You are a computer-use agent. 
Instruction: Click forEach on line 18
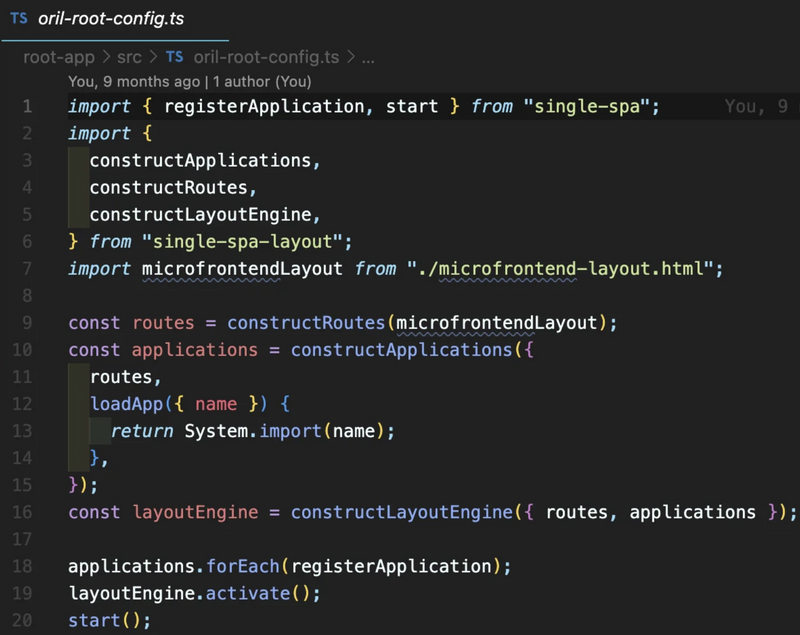click(x=243, y=566)
